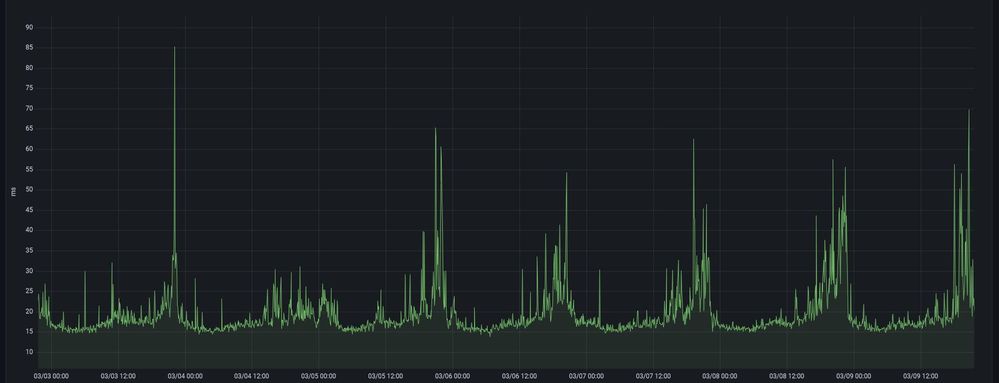The width and height of the screenshot is (999, 383).
Task: Select the 65 value on the y-axis
Action: [29, 129]
